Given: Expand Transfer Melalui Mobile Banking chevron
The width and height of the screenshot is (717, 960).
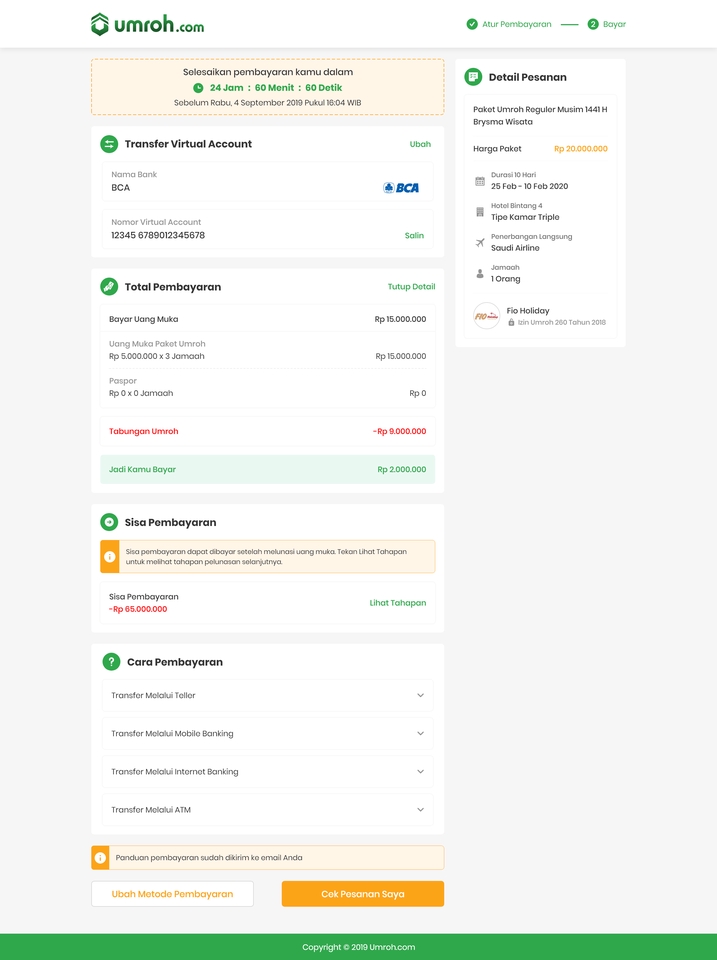Looking at the screenshot, I should pos(421,733).
